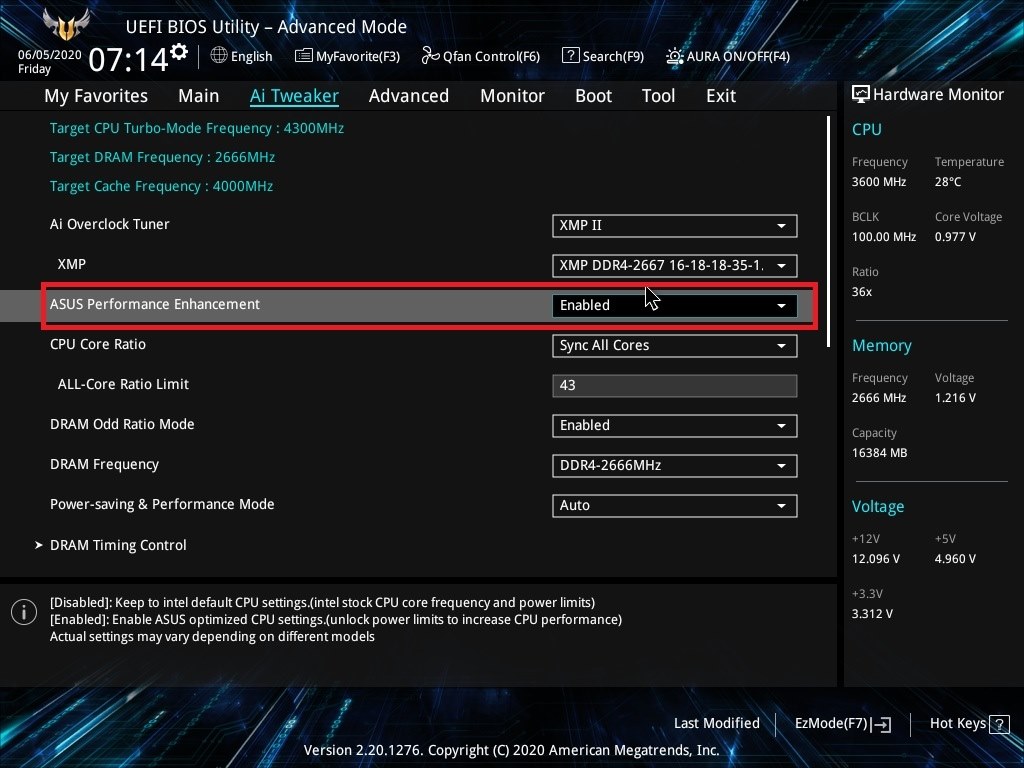1024x768 pixels.
Task: Click the 100.00 MHz BCLK value
Action: pos(884,236)
